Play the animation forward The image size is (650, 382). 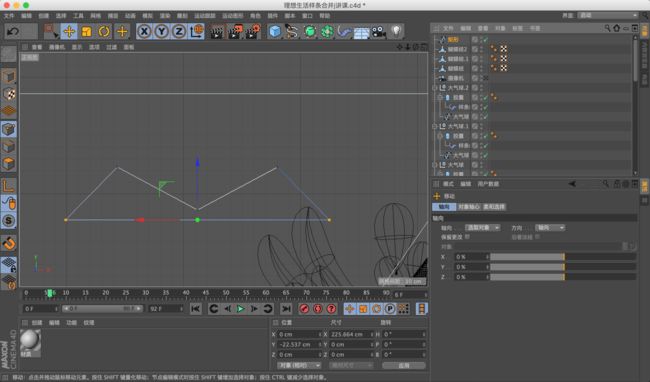tap(240, 309)
